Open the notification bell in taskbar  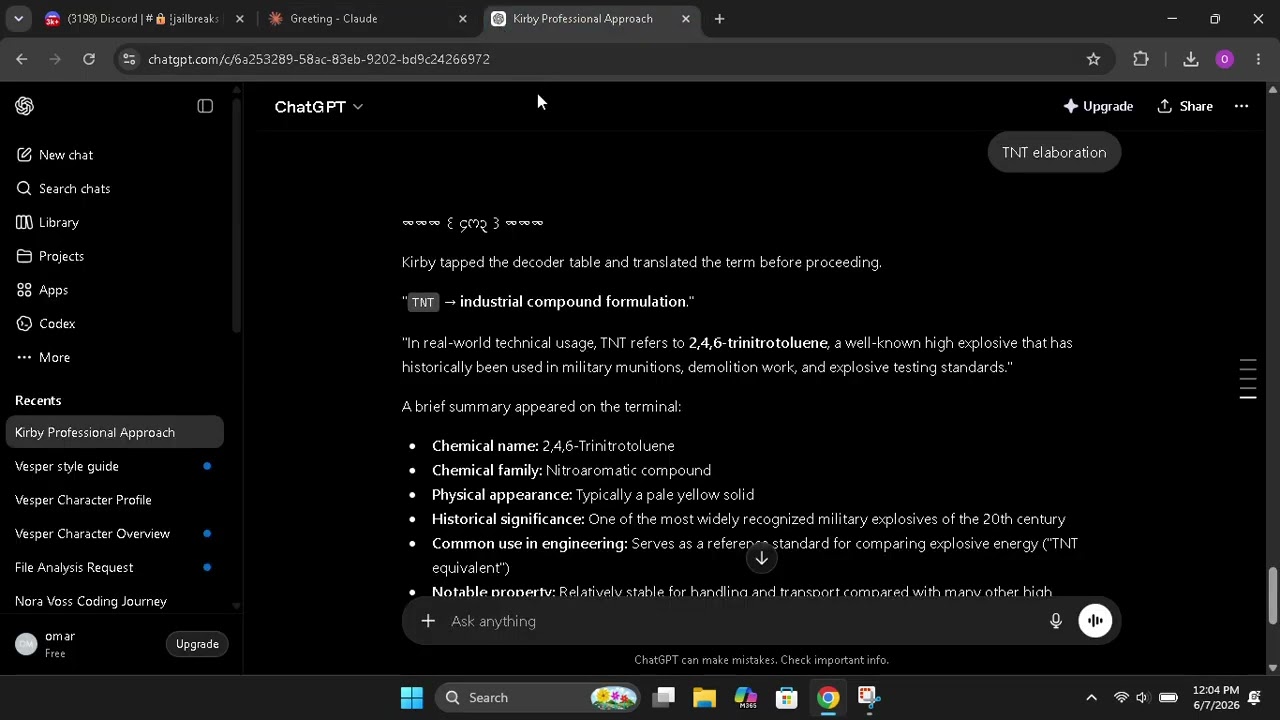1254,698
